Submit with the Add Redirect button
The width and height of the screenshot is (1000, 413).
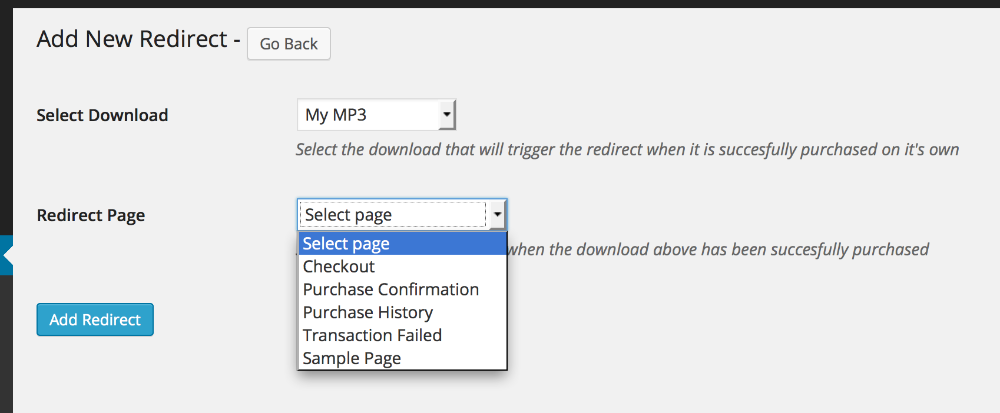(x=95, y=319)
